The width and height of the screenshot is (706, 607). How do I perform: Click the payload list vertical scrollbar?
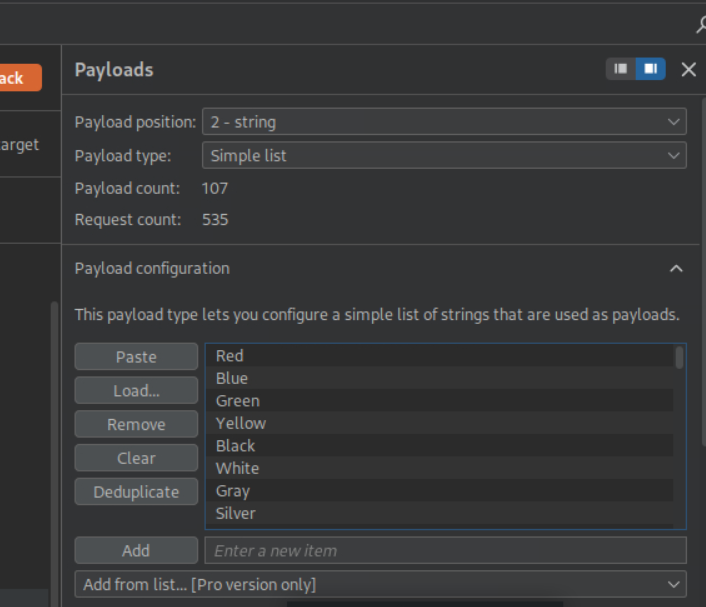pyautogui.click(x=680, y=358)
